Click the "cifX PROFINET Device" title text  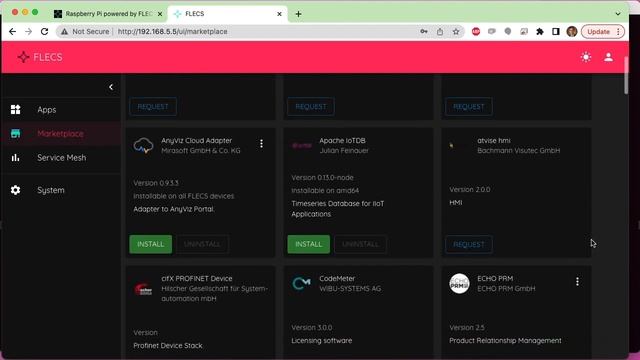click(x=197, y=278)
